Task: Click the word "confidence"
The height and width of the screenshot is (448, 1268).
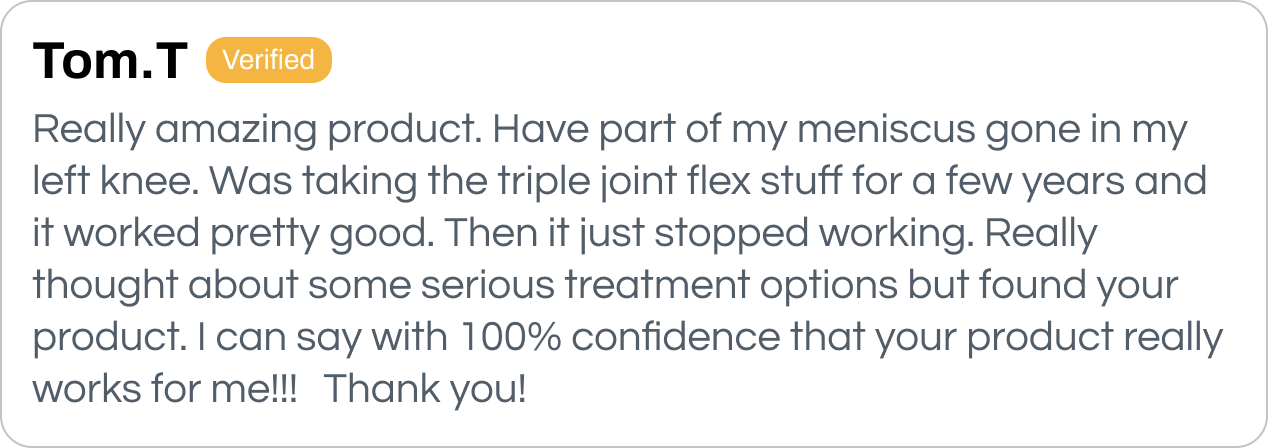Action: [x=676, y=338]
